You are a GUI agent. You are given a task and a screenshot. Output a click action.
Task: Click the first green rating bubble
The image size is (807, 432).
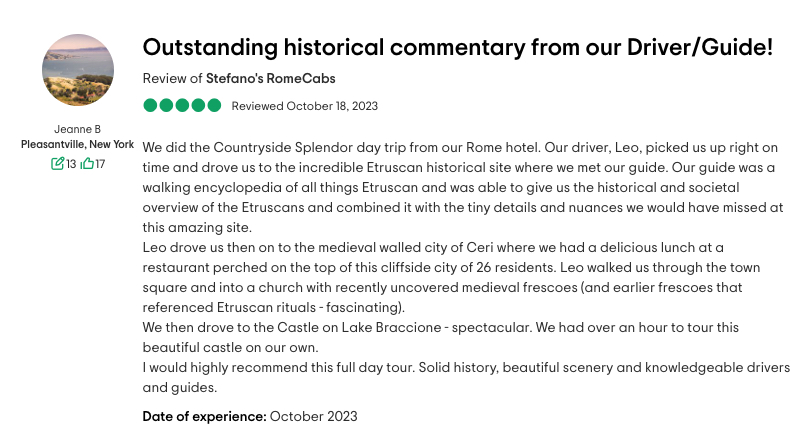click(x=150, y=105)
